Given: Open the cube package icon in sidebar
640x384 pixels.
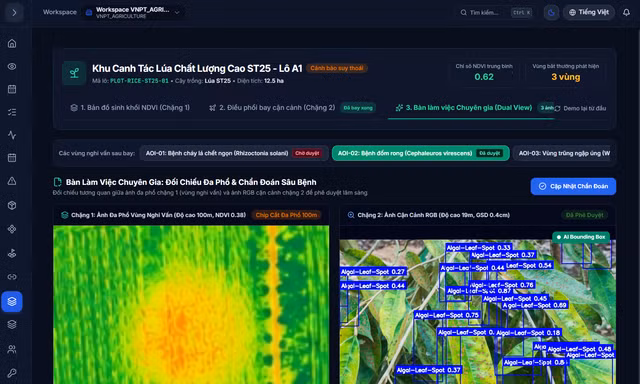Looking at the screenshot, I should click(x=12, y=205).
